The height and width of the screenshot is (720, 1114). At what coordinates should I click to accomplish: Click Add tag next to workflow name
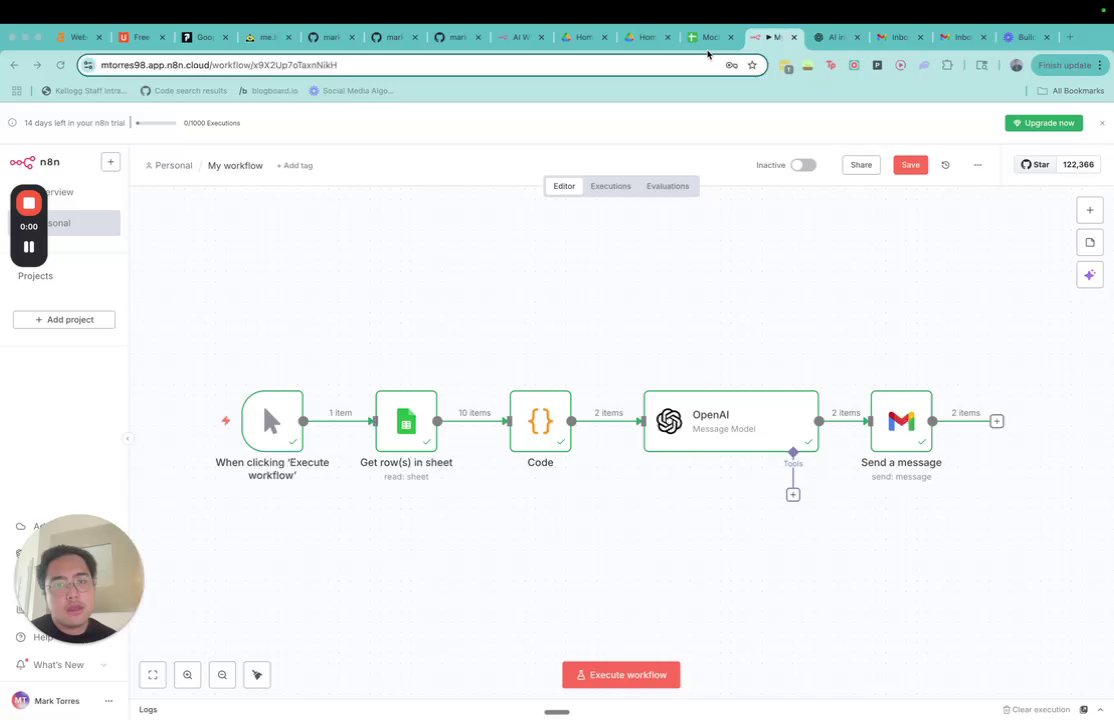(x=295, y=166)
